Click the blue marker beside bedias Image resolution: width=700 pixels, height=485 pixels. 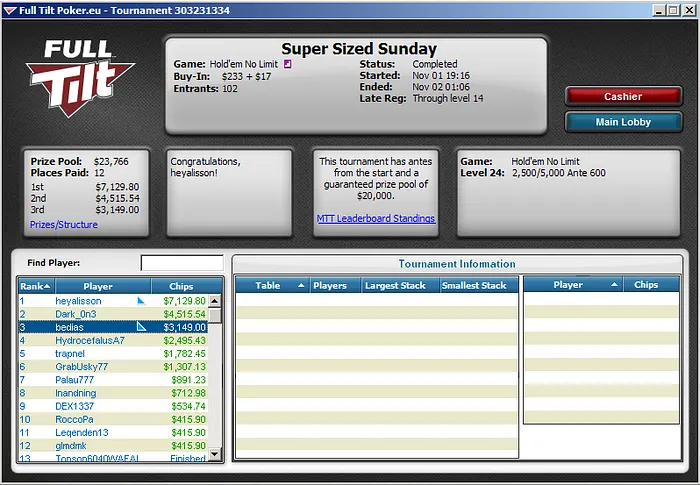(x=141, y=326)
